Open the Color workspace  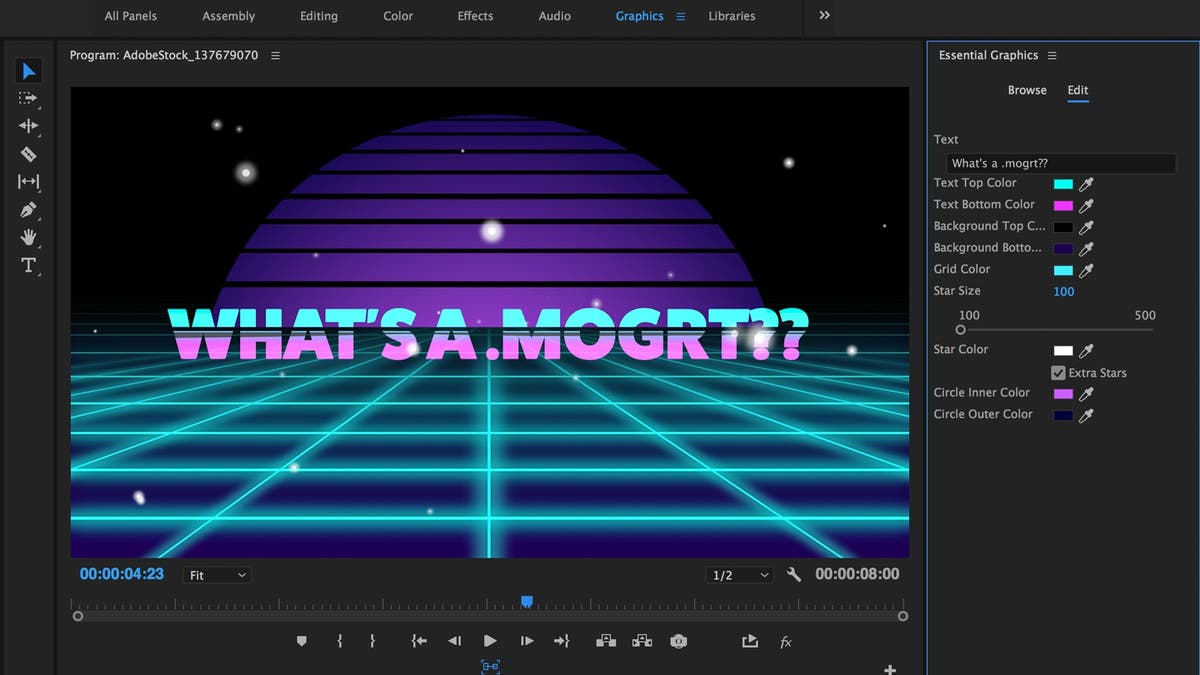tap(397, 16)
